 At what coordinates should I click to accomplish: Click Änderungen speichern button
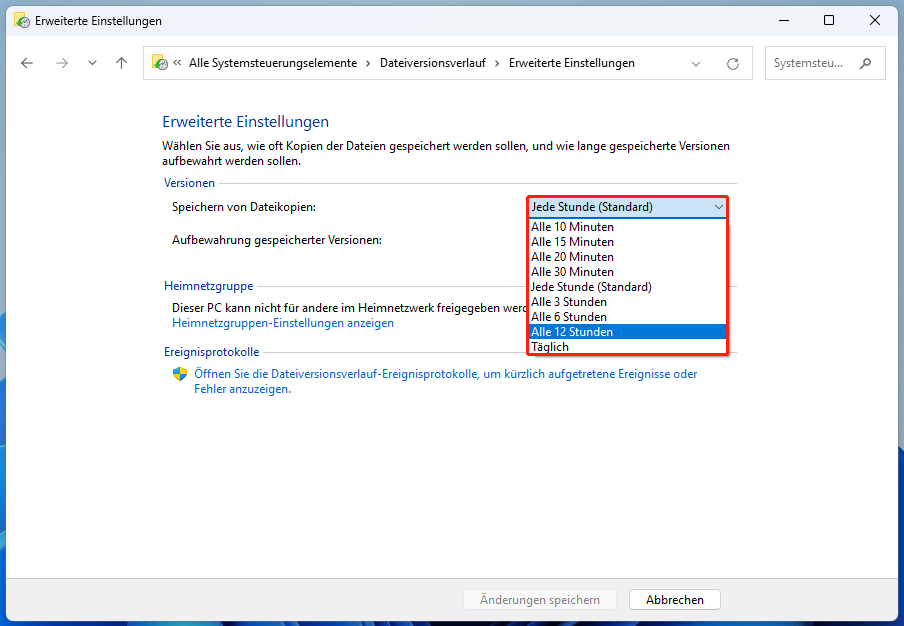(540, 599)
